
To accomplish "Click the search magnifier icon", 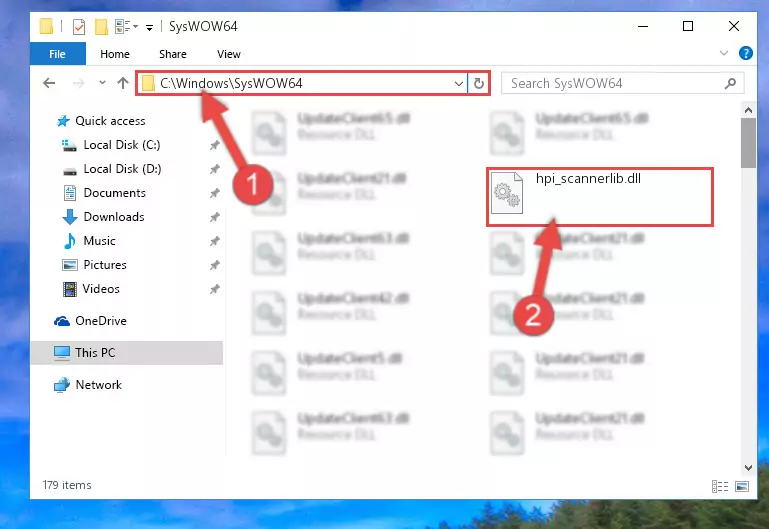I will [730, 84].
